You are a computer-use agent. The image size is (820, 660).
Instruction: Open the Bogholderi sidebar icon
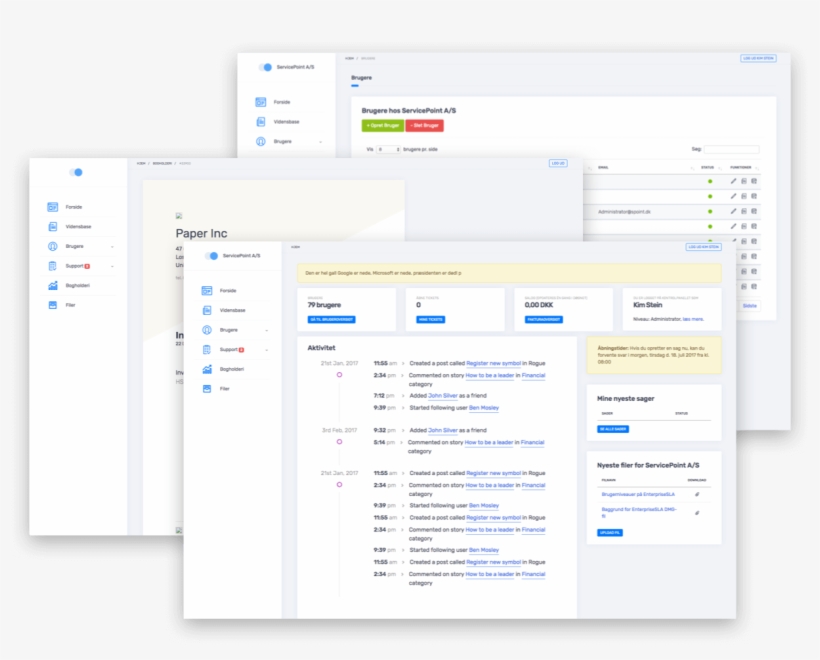point(206,368)
